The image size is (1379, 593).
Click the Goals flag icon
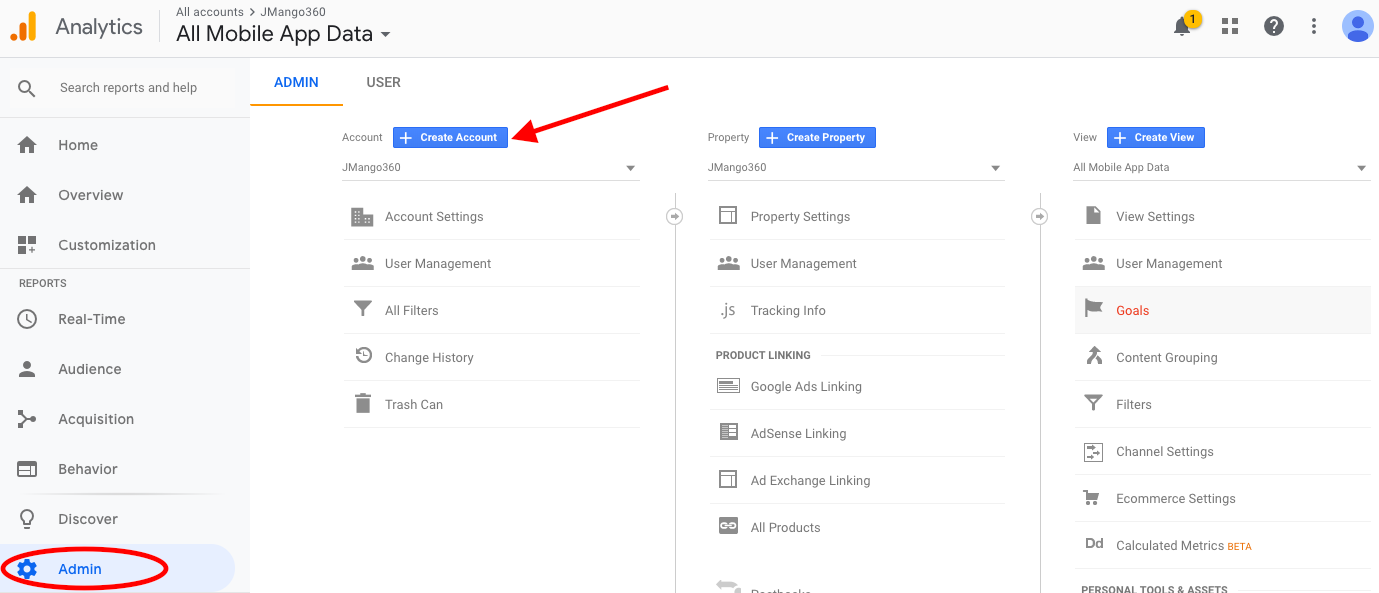[x=1094, y=310]
